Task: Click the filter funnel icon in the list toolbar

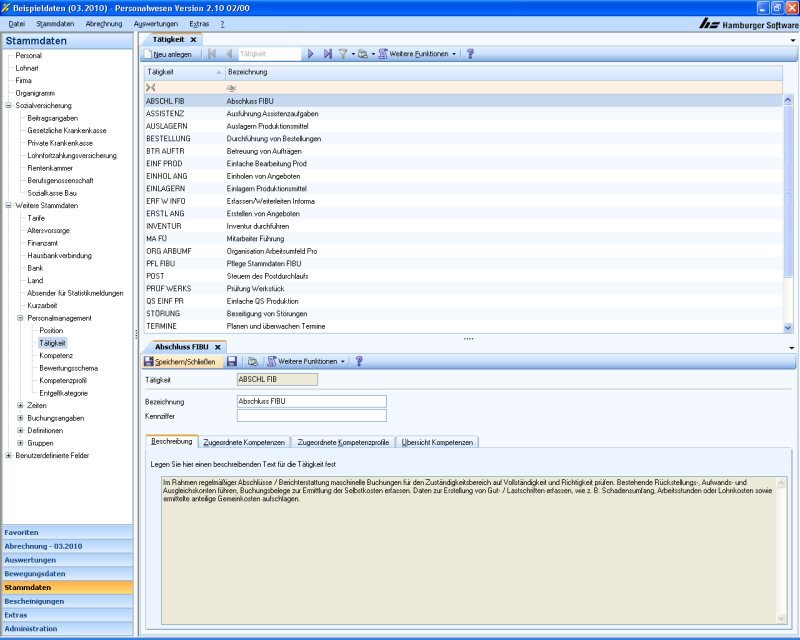Action: 342,54
